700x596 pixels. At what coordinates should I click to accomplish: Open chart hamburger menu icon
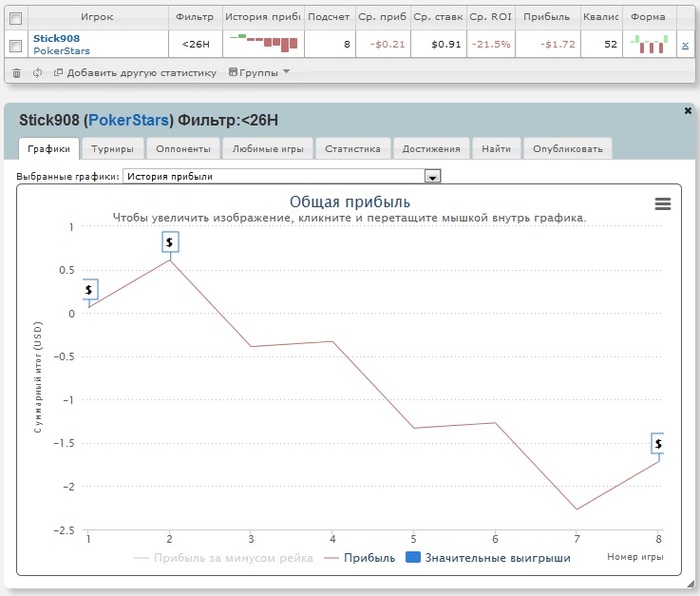point(662,204)
